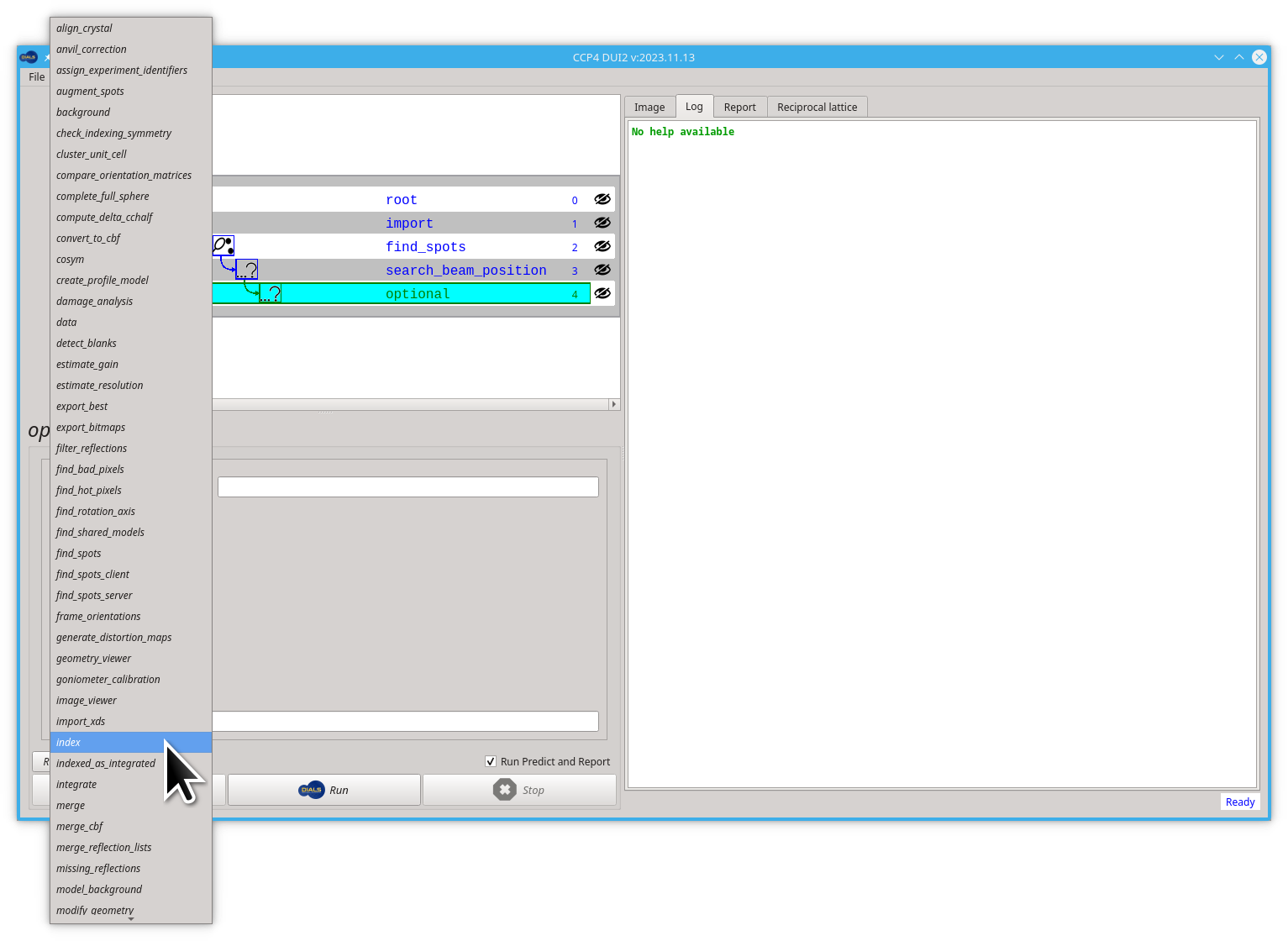Click the first empty parameter input field
This screenshot has height=941, width=1288.
[x=408, y=486]
